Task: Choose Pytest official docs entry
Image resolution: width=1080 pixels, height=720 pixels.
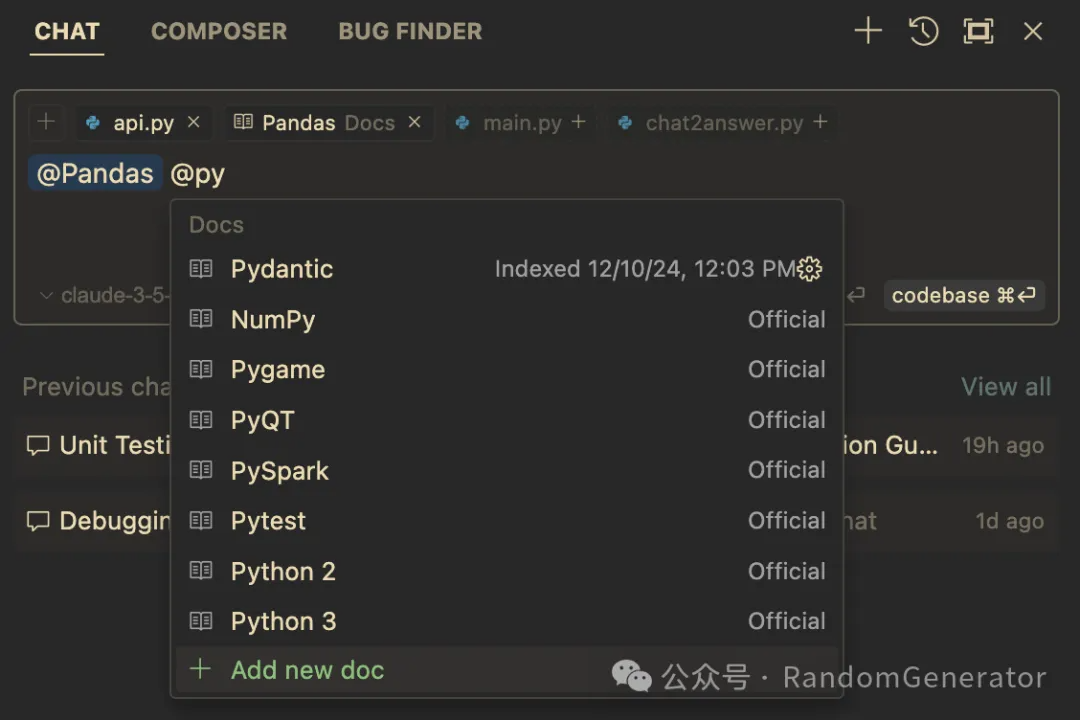Action: point(268,521)
